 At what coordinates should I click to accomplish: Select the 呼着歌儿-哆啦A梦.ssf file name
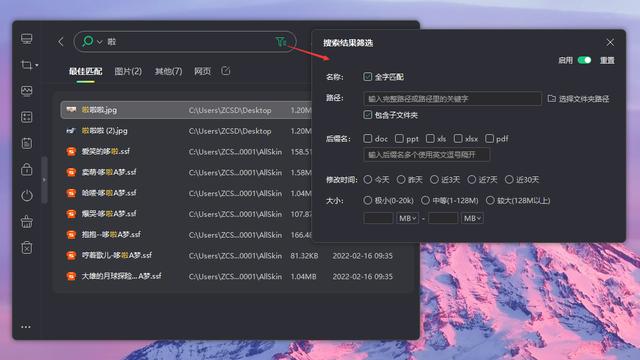(117, 256)
